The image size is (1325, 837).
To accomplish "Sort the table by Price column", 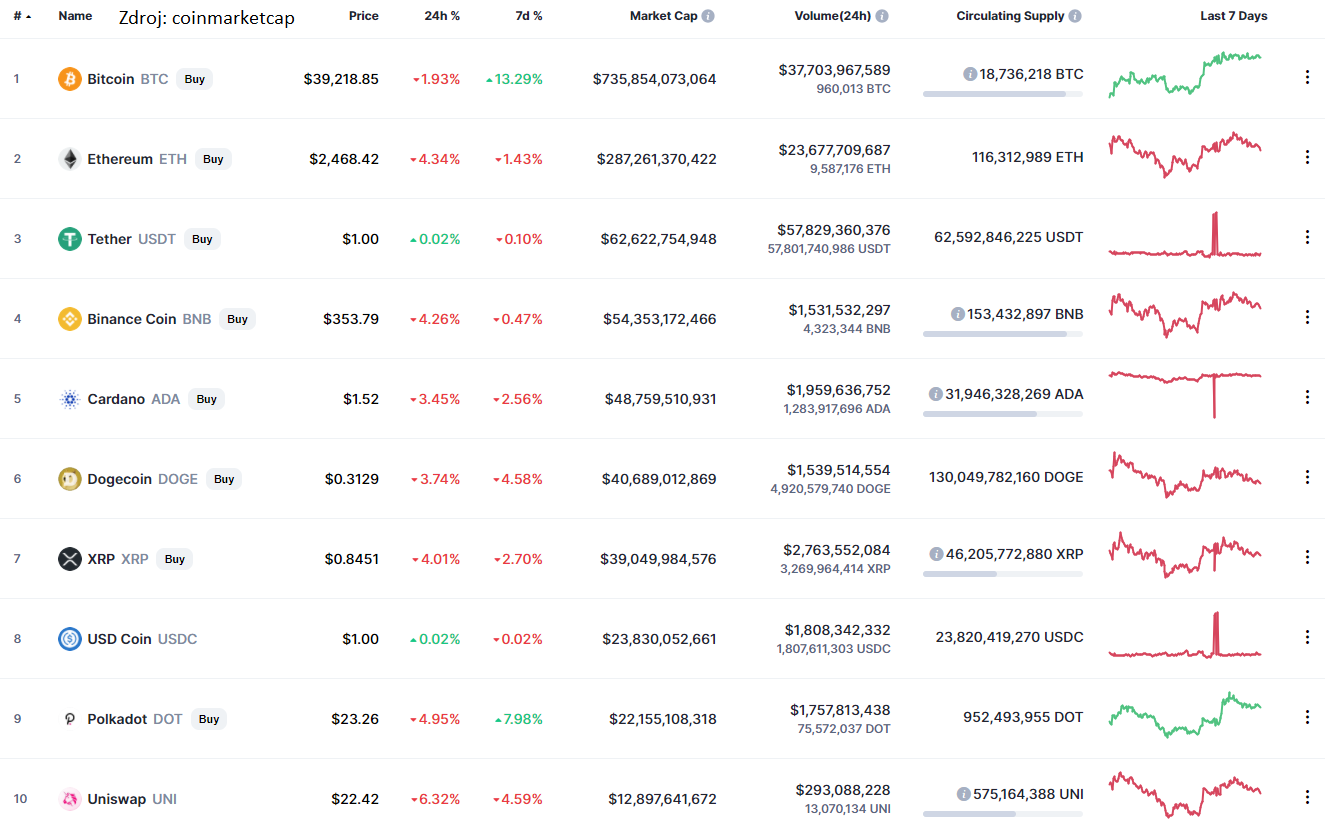I will click(364, 15).
